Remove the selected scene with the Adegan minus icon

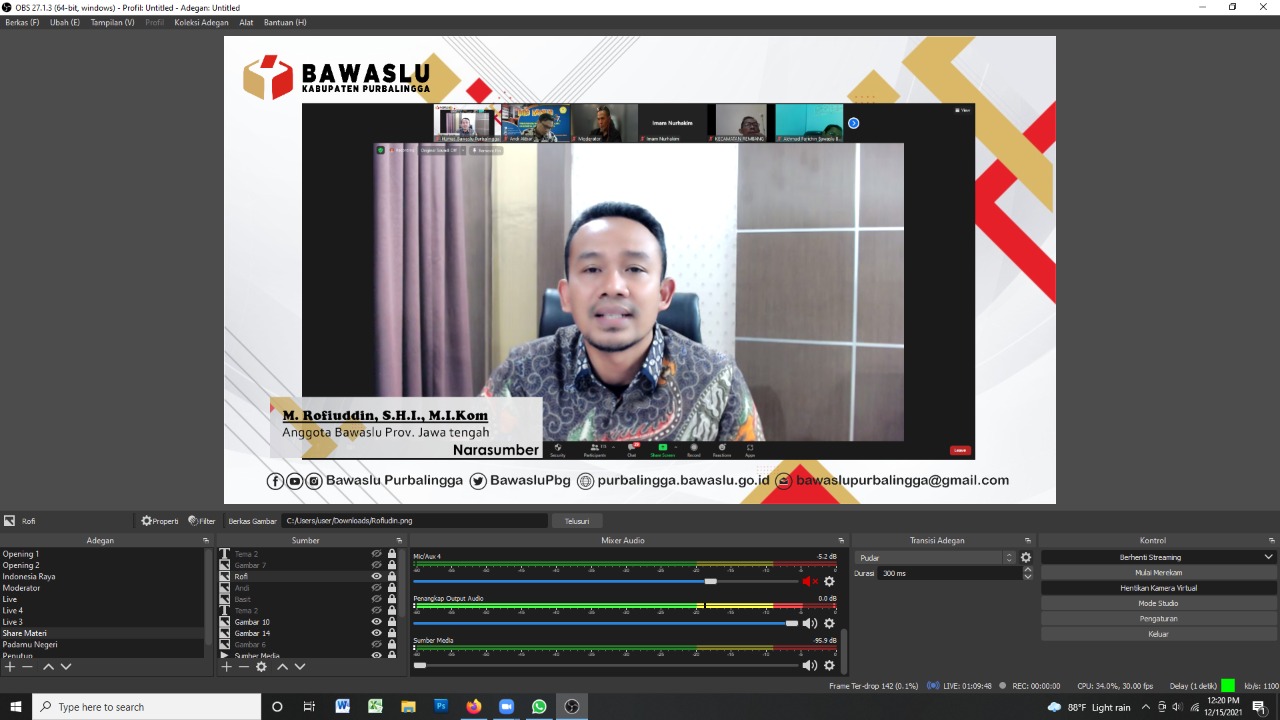point(27,667)
